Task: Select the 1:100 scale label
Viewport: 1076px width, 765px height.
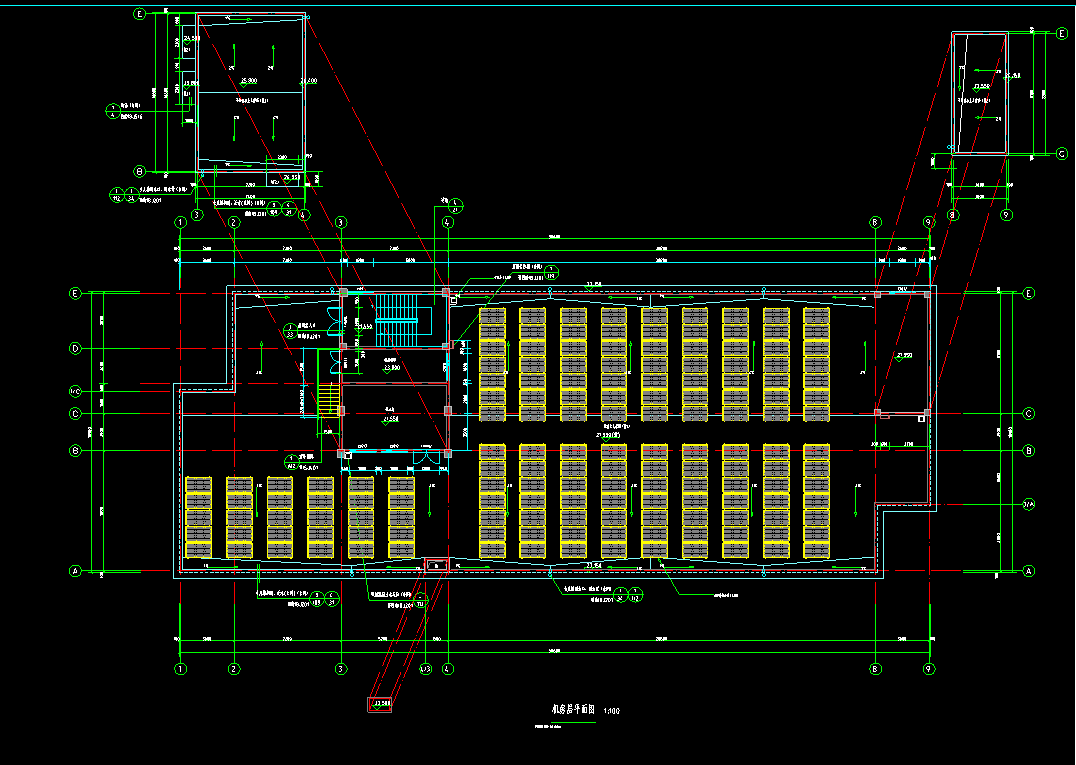Action: (613, 710)
